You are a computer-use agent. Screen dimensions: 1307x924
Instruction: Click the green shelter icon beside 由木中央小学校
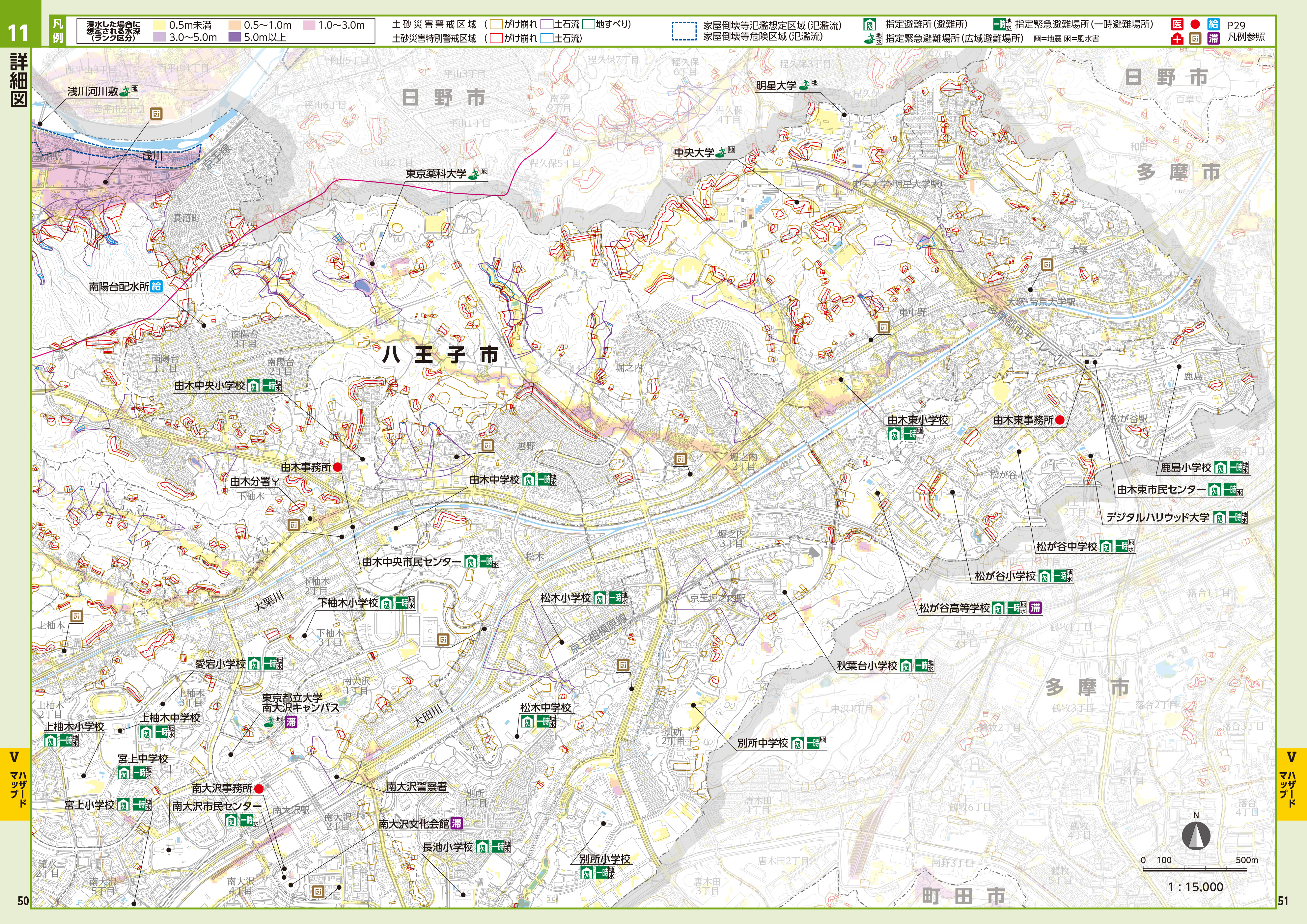(x=253, y=386)
